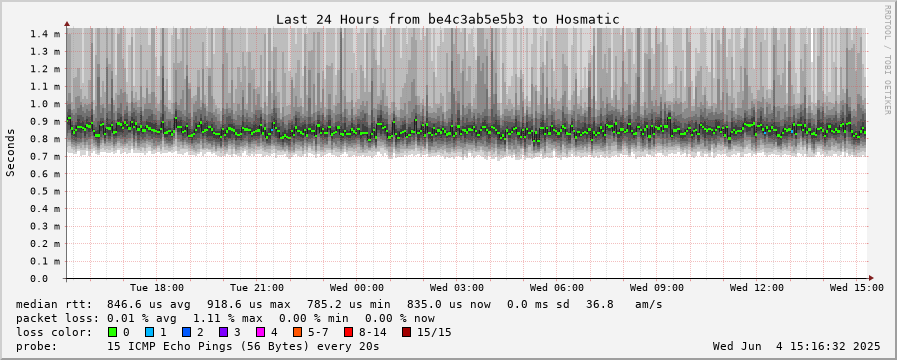Click the timestamp Wed Jun 4 15:16:32 2025

(x=796, y=346)
